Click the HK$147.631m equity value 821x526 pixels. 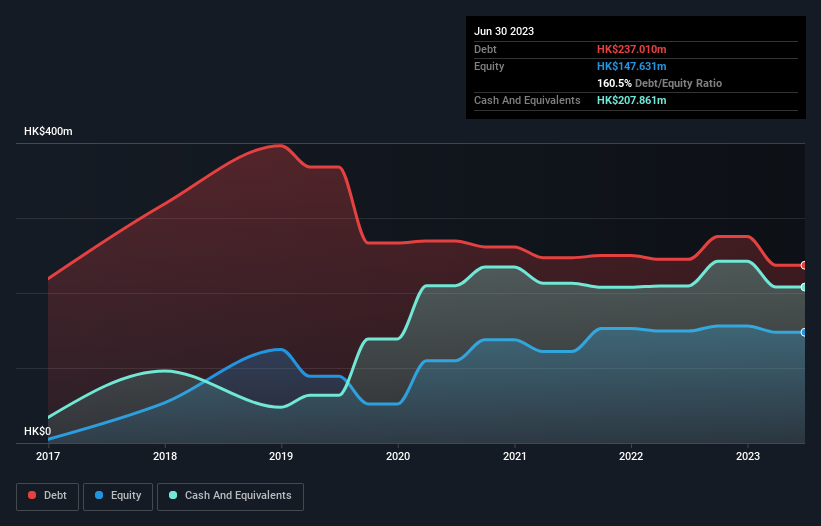point(631,66)
